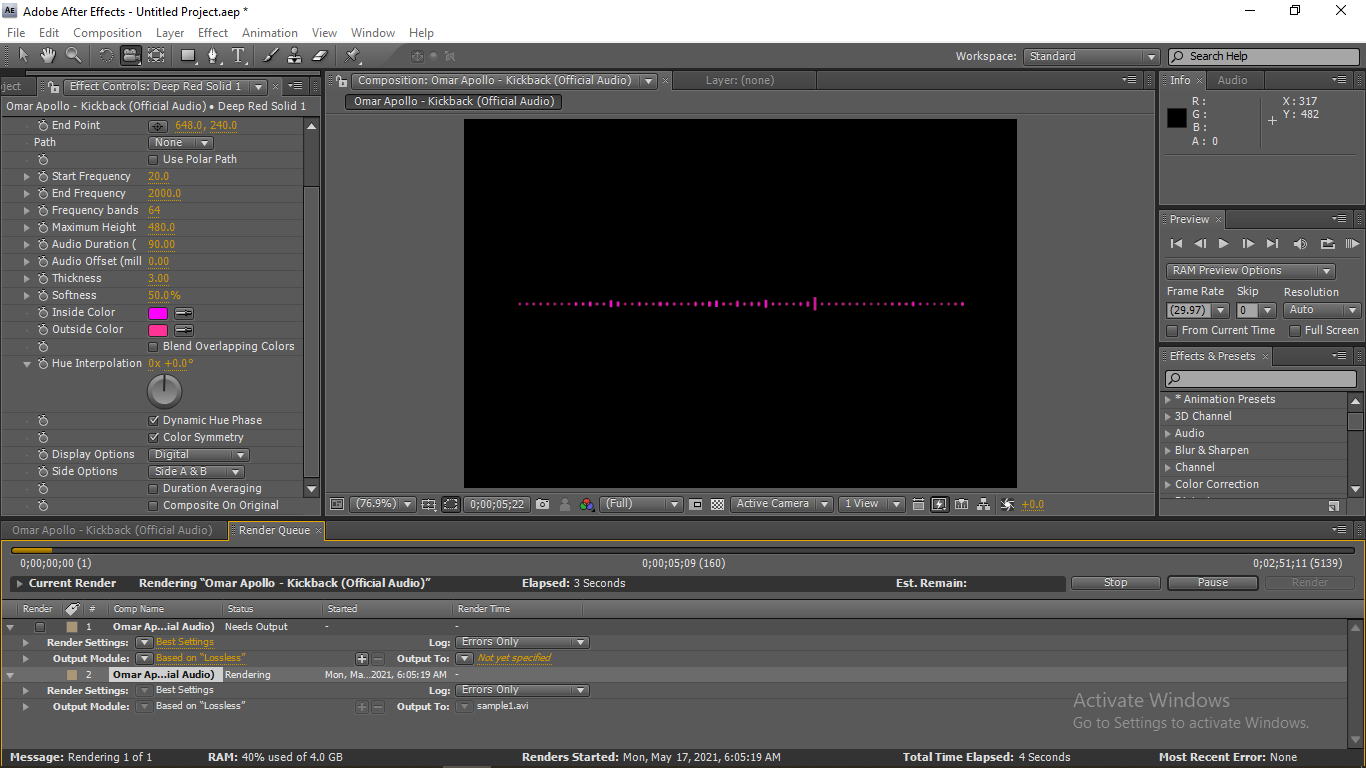This screenshot has height=768, width=1366.
Task: Check Full Screen preview option
Action: pyautogui.click(x=1295, y=331)
